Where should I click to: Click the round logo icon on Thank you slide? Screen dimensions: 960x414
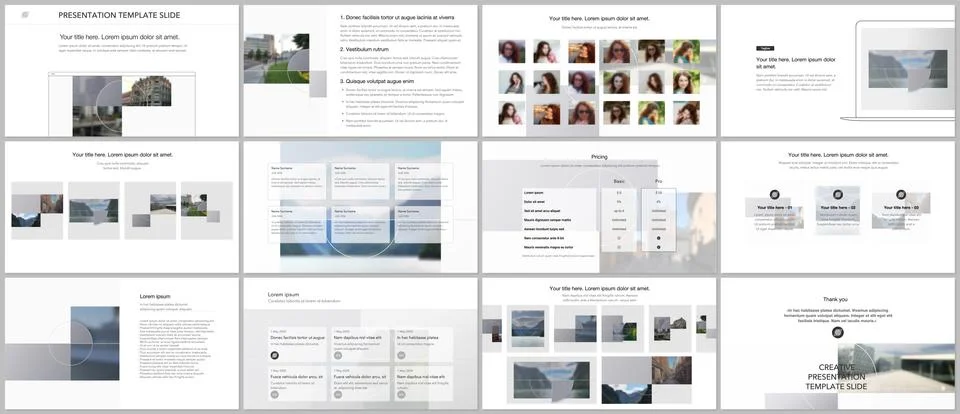tap(838, 333)
